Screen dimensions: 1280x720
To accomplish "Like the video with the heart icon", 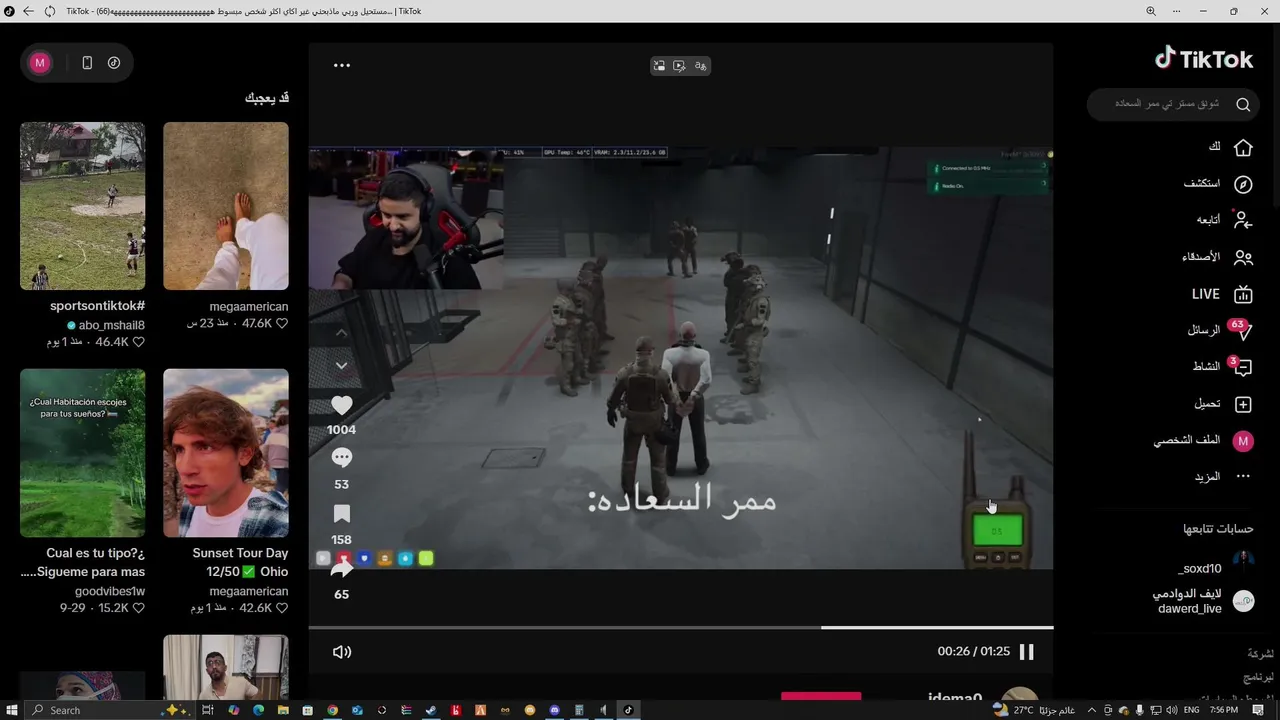I will click(x=342, y=405).
